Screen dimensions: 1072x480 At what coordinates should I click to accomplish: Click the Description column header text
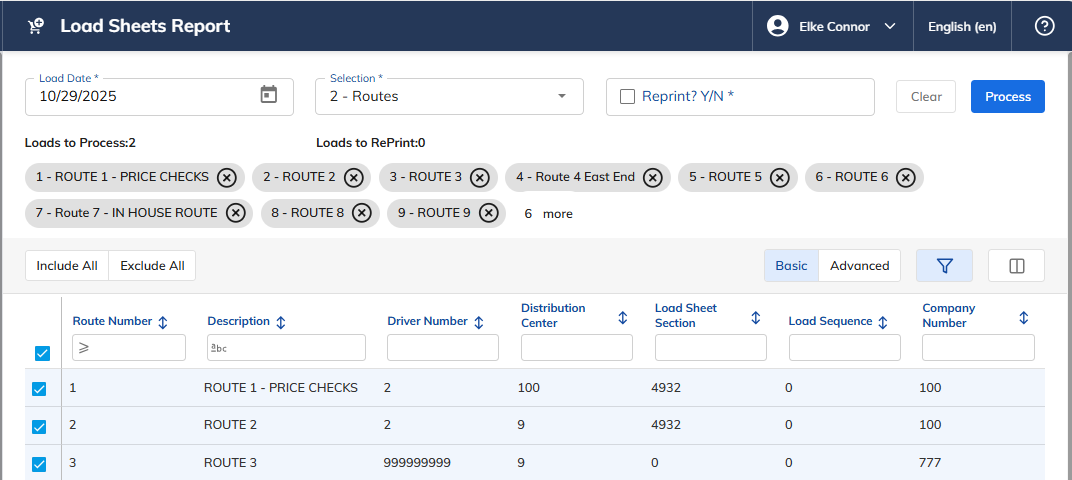pos(239,321)
